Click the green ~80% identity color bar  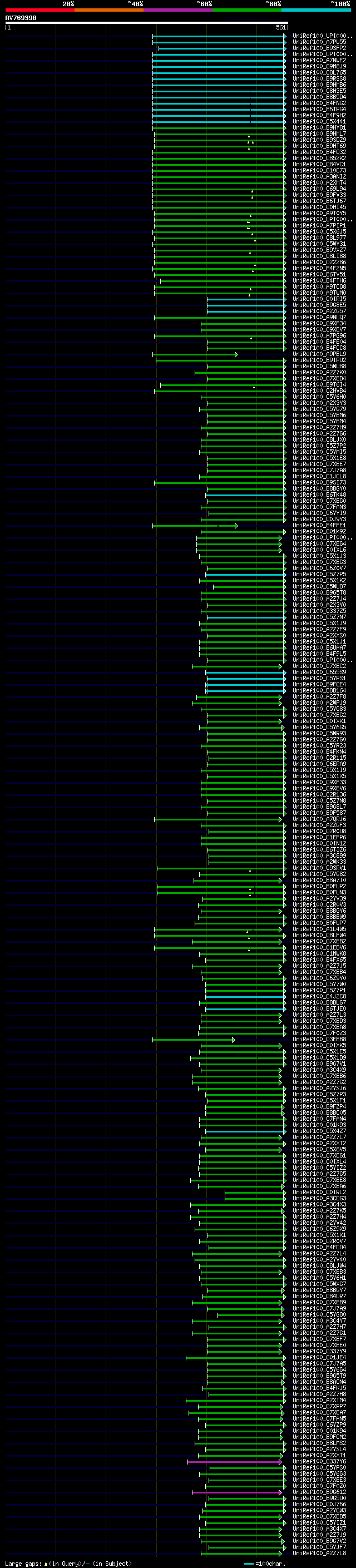(x=247, y=10)
